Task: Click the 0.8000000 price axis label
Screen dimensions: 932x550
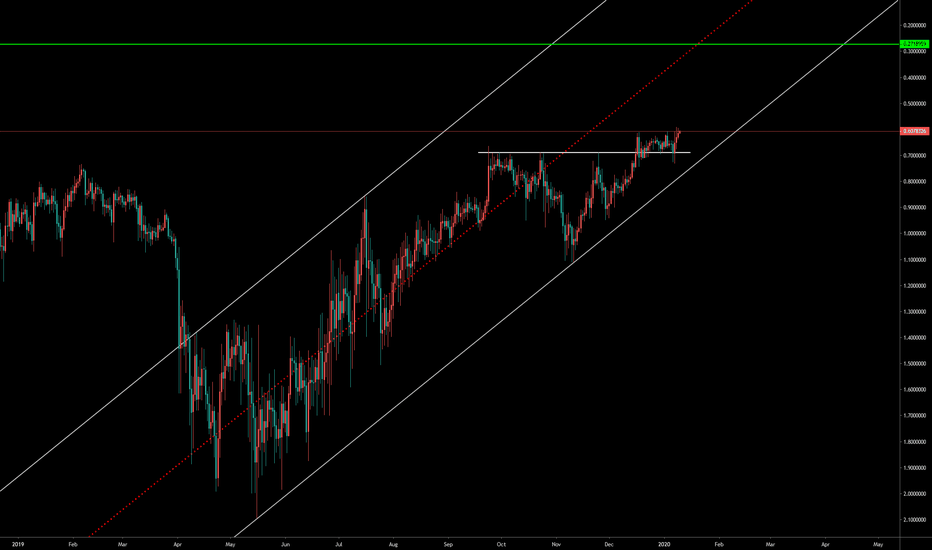Action: pos(915,182)
